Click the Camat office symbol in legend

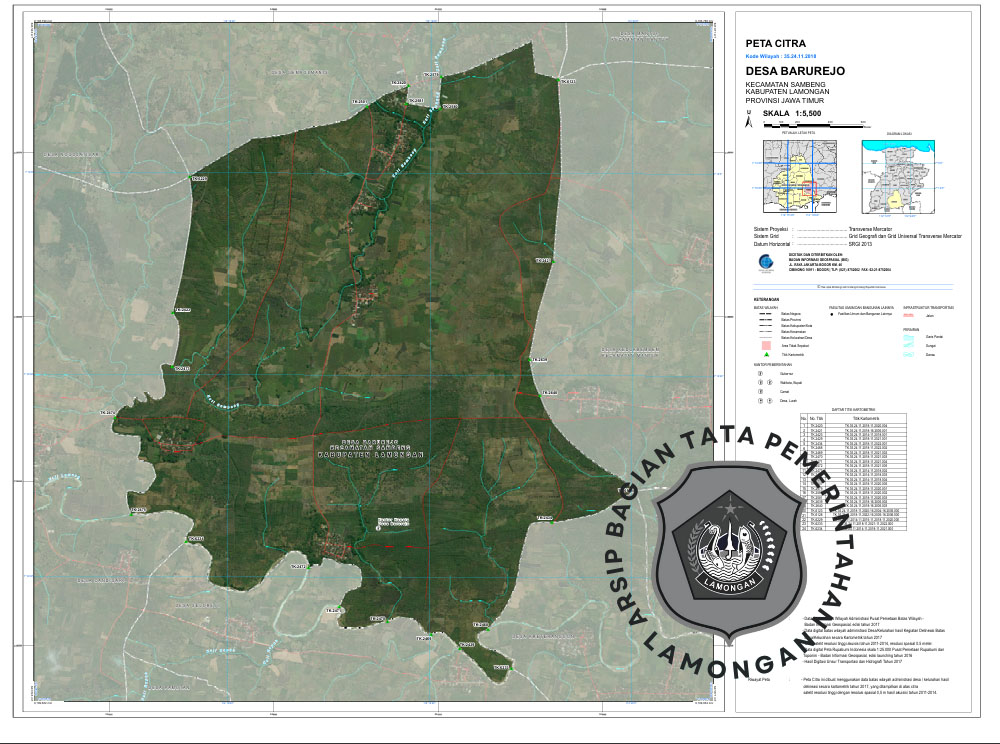pyautogui.click(x=759, y=391)
